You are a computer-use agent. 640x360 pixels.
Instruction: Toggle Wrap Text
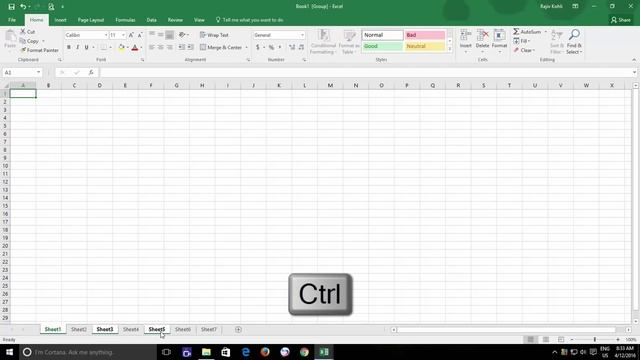pyautogui.click(x=214, y=35)
